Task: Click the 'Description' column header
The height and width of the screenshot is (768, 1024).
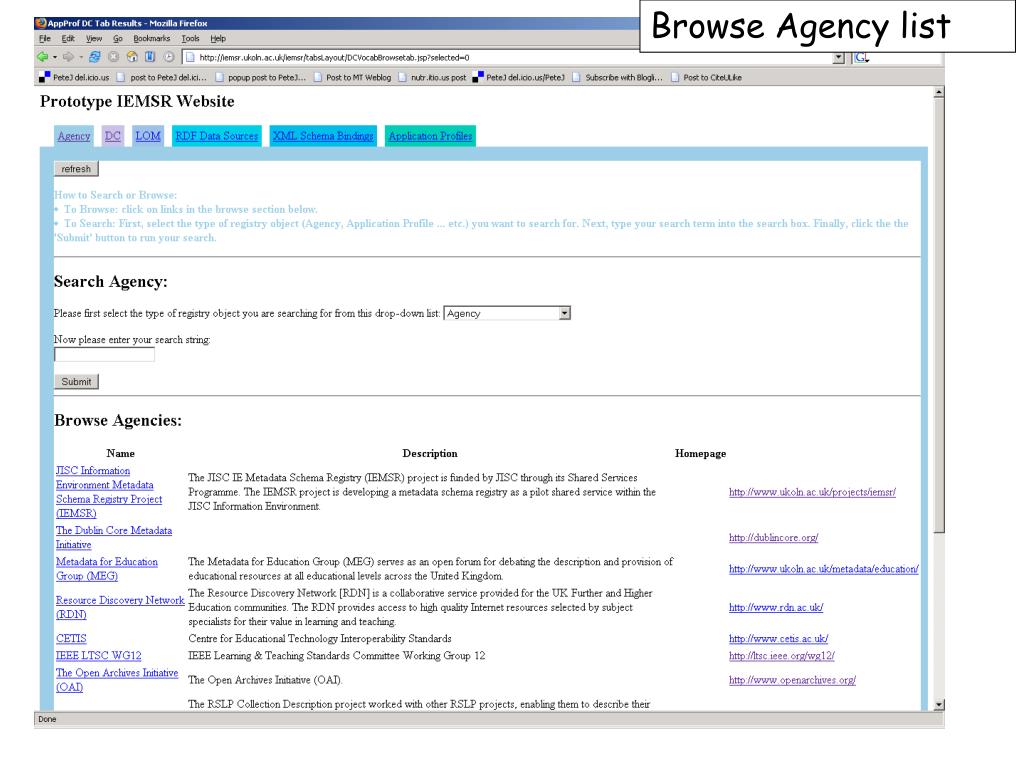Action: [430, 454]
